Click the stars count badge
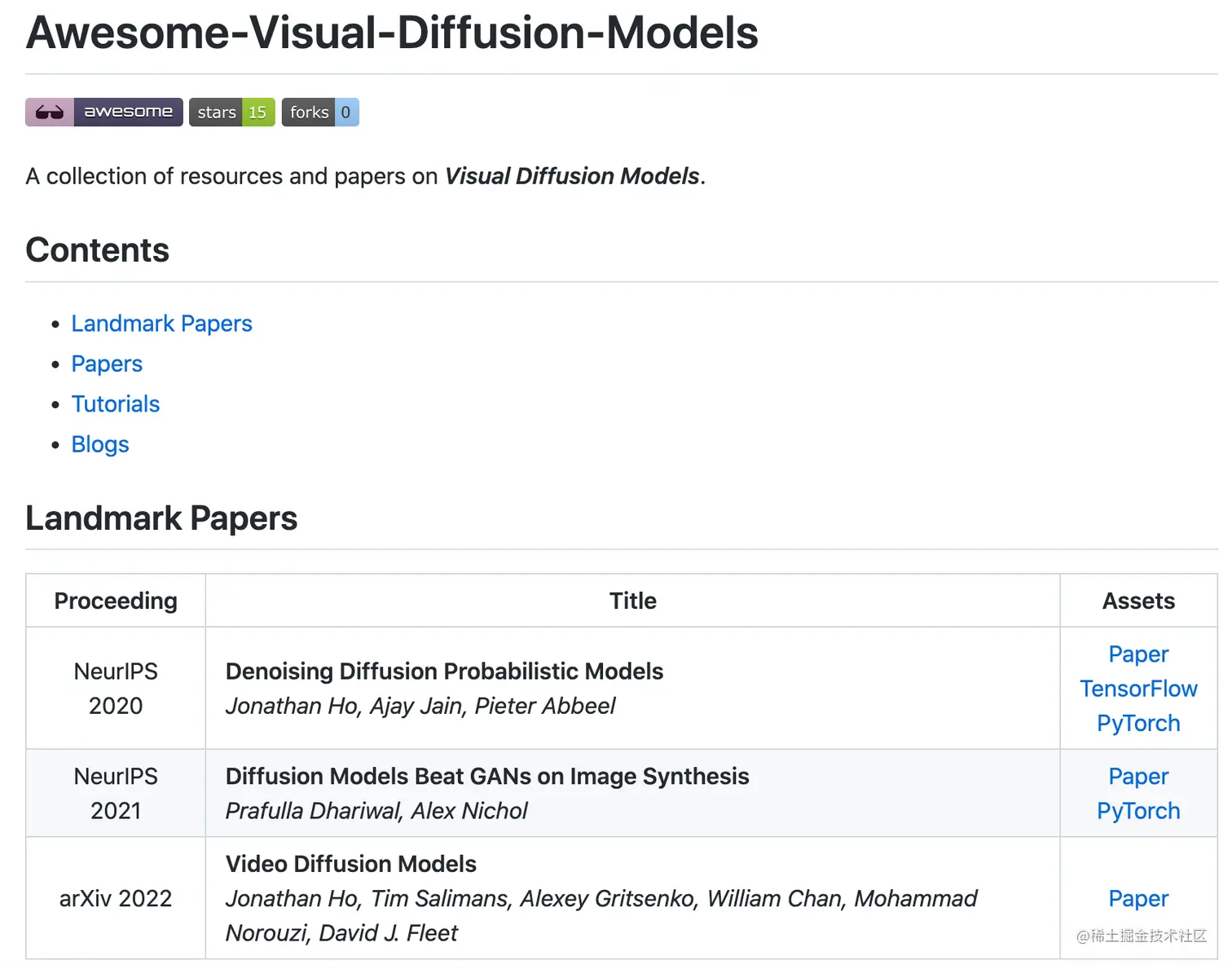The width and height of the screenshot is (1232, 969). [232, 112]
